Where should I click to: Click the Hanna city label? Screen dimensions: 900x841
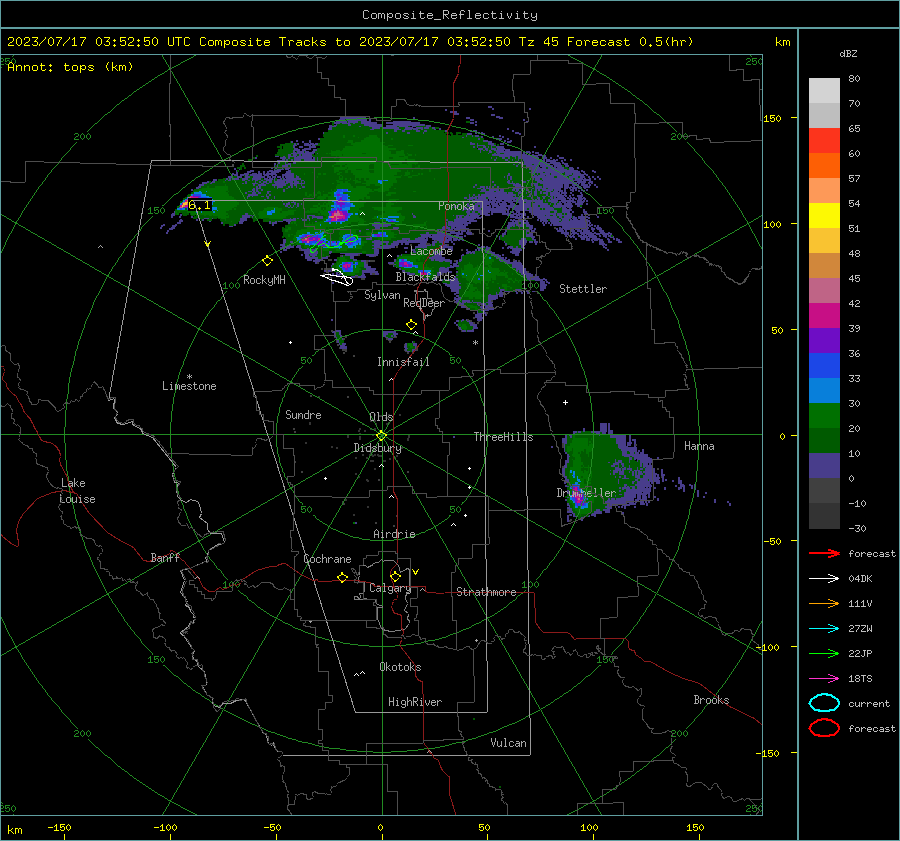[x=699, y=446]
